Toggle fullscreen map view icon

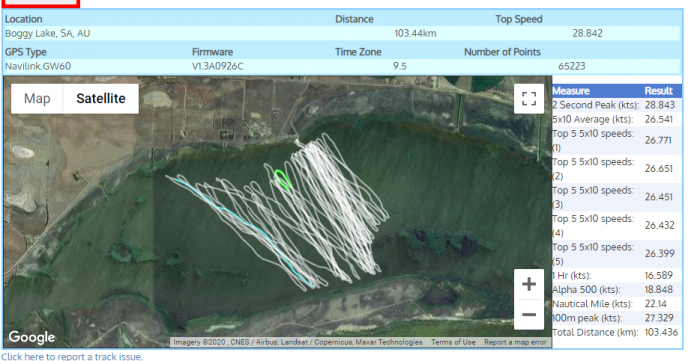(529, 99)
